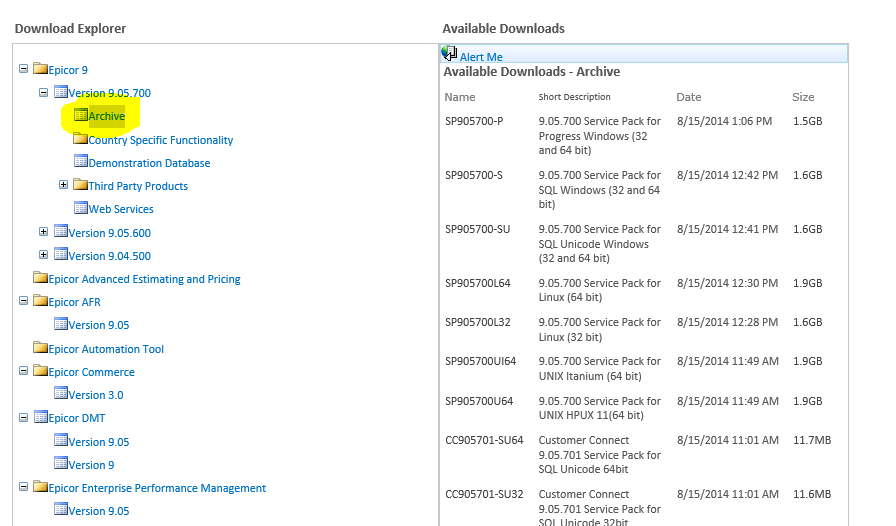This screenshot has height=526, width=896.
Task: Open the Epicor 9 tree link
Action: [x=68, y=70]
